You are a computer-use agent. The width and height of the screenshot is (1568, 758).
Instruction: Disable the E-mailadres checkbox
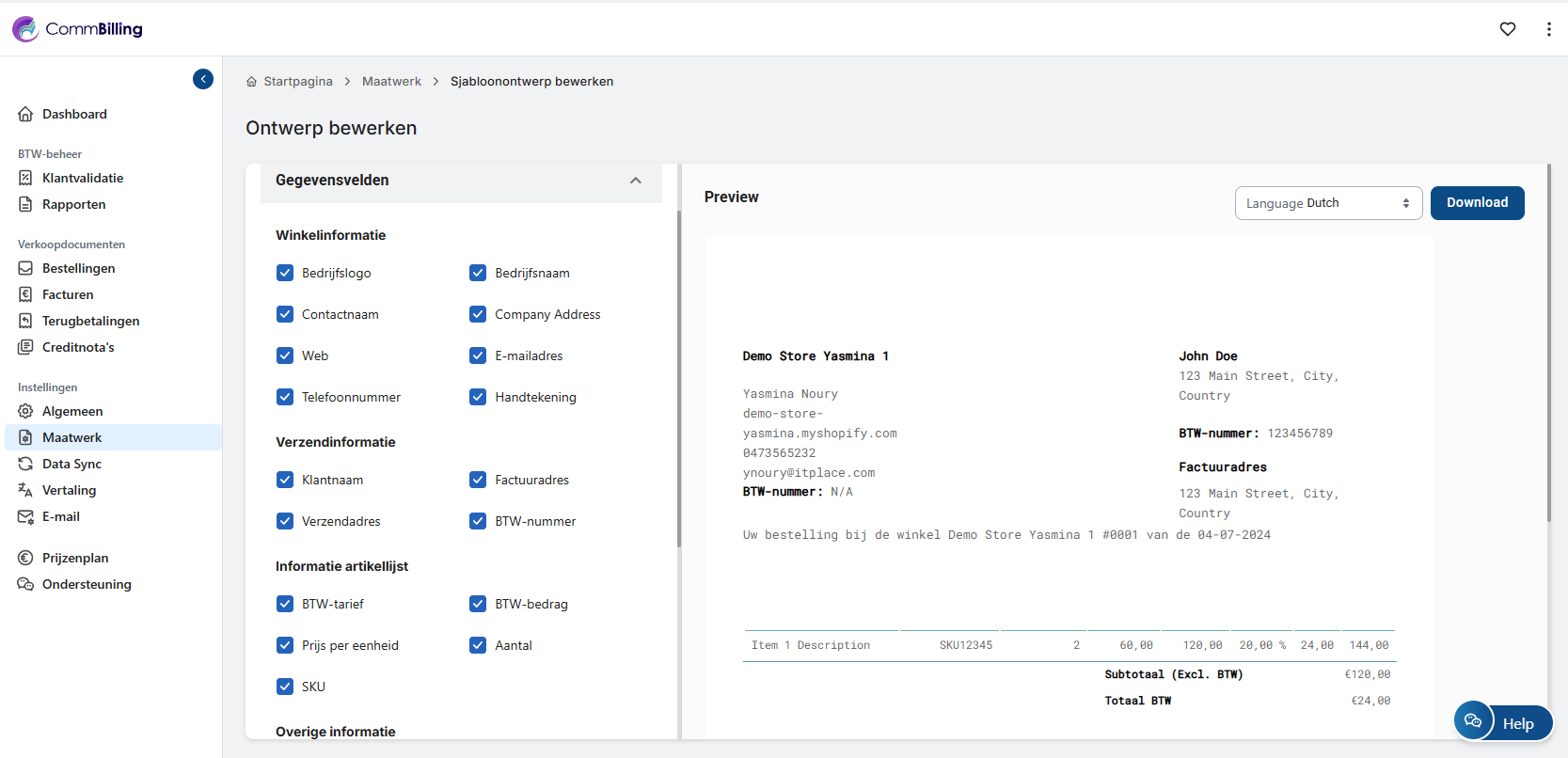pyautogui.click(x=478, y=355)
